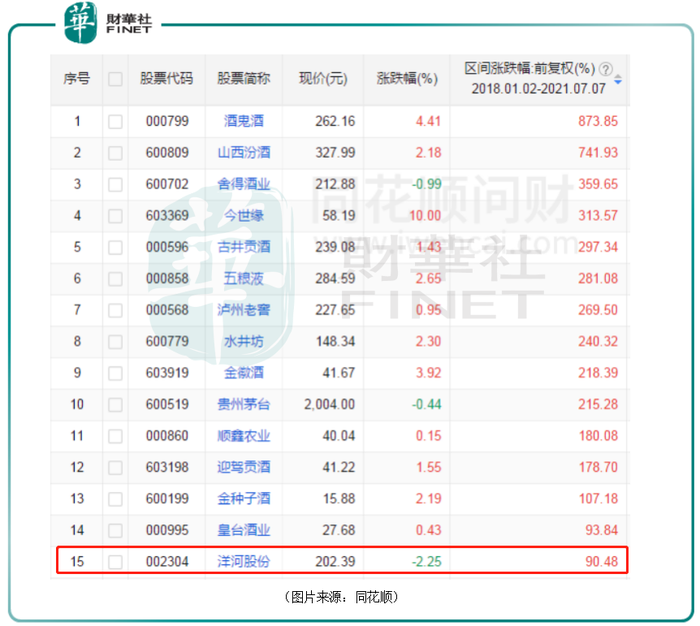This screenshot has height=626, width=700.
Task: Check the box for row 000568
Action: [x=115, y=310]
